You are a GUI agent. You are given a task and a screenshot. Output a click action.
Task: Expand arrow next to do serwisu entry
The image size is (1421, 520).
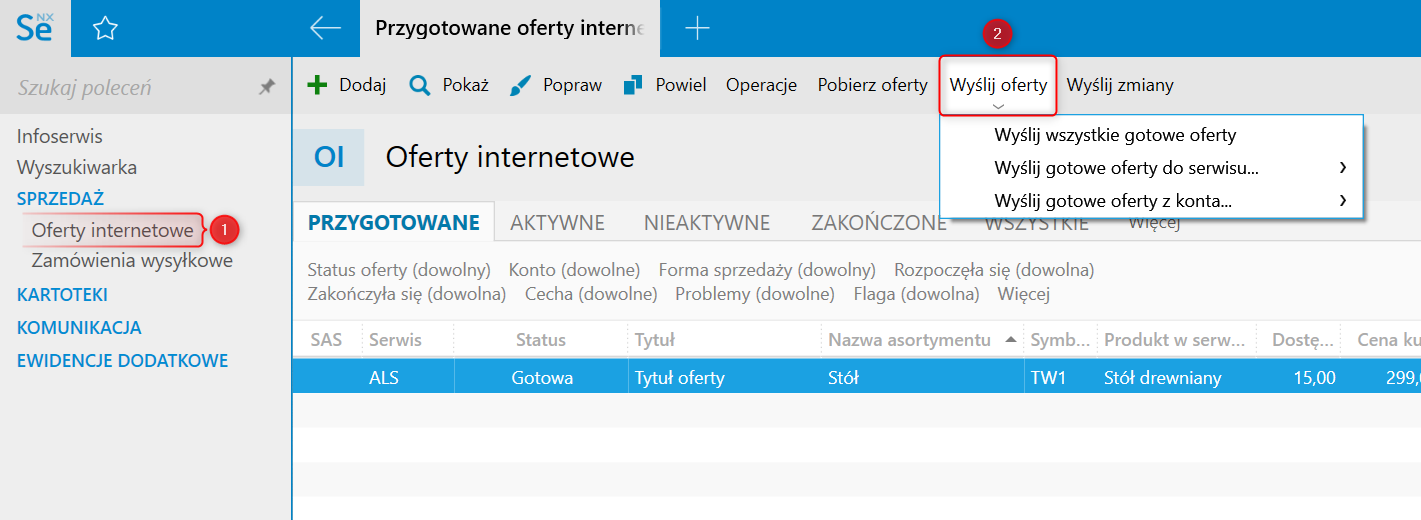click(x=1343, y=168)
